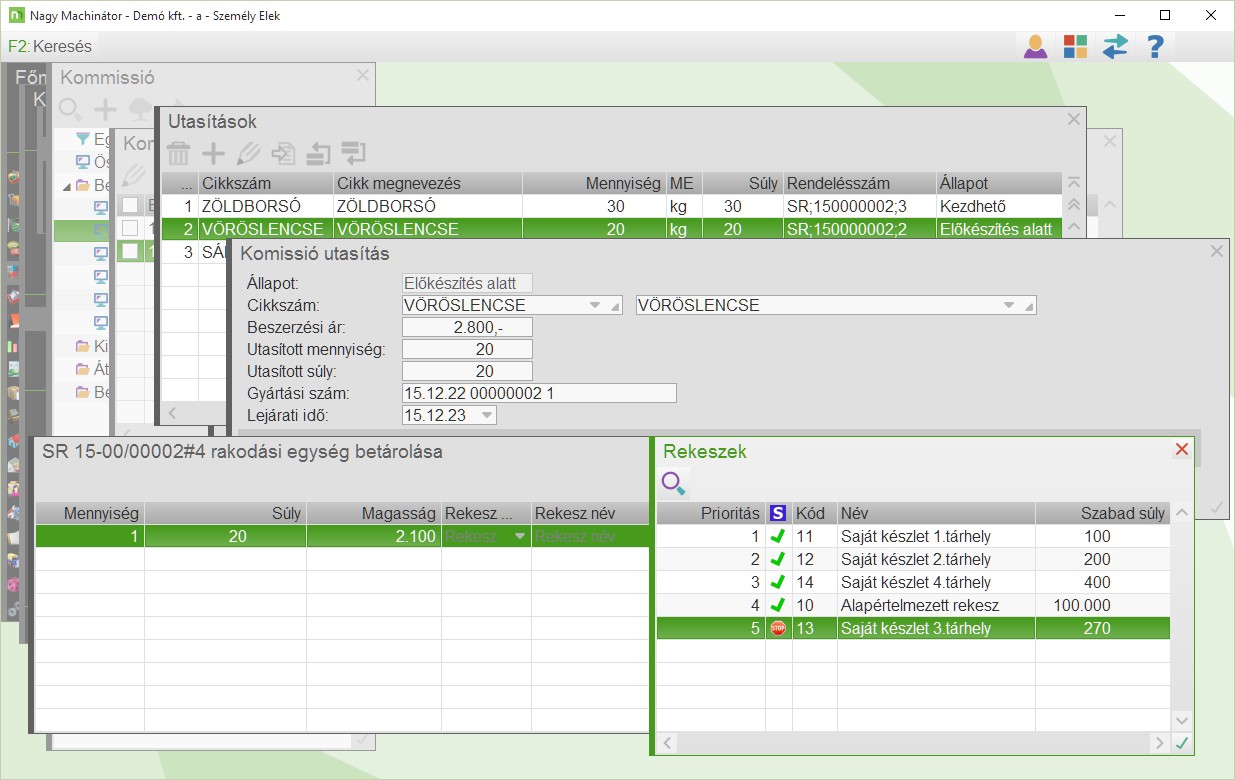Click the 100.000 free weight cell
The height and width of the screenshot is (780, 1235).
tap(1103, 605)
